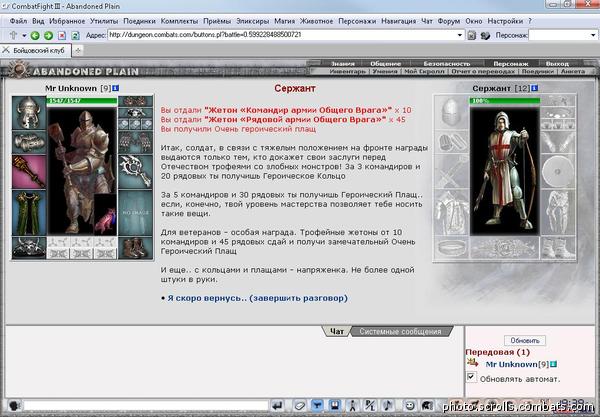Click Сержант's 100% health bar
The image size is (600, 417).
[x=505, y=101]
